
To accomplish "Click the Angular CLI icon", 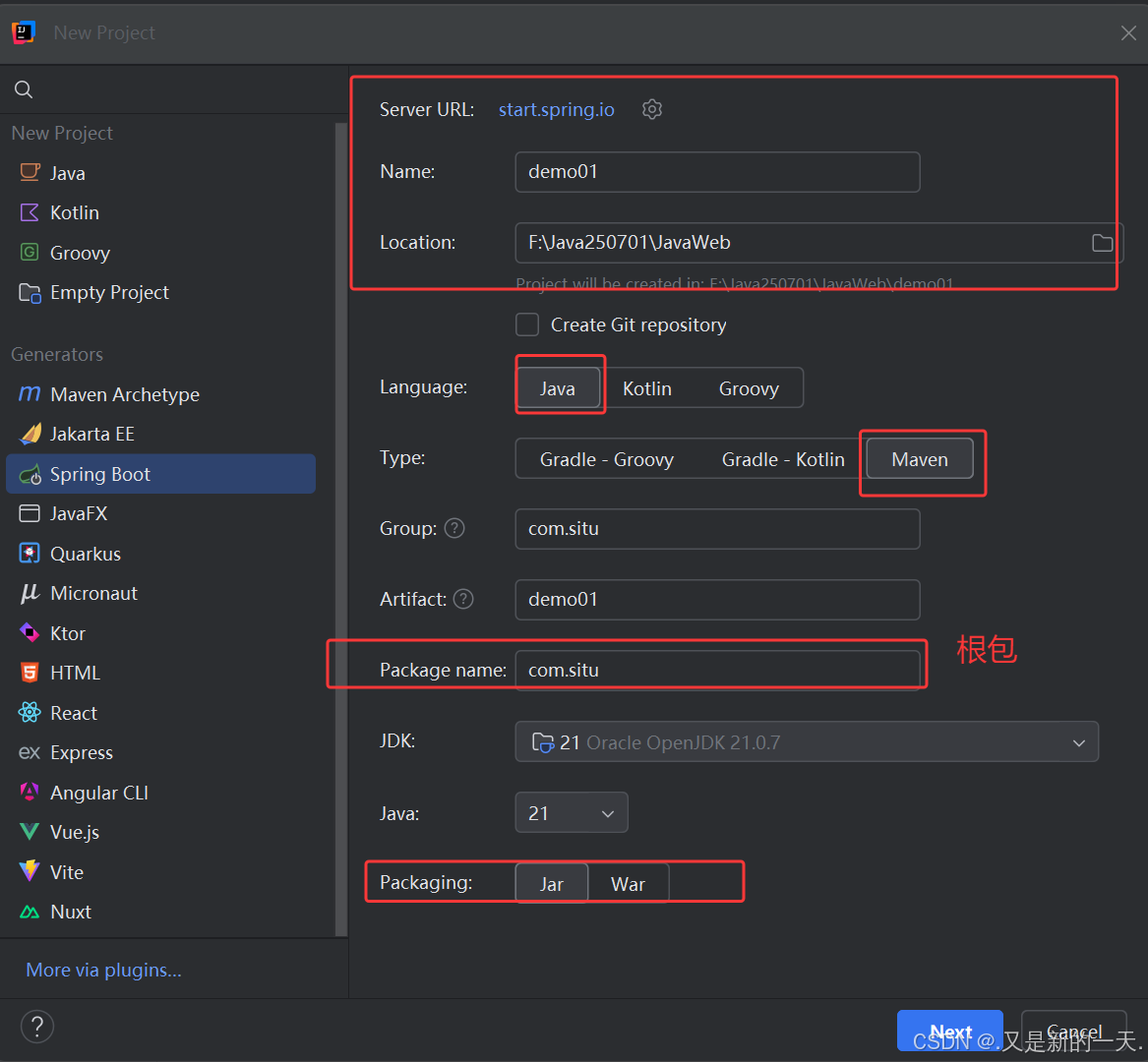I will (30, 792).
